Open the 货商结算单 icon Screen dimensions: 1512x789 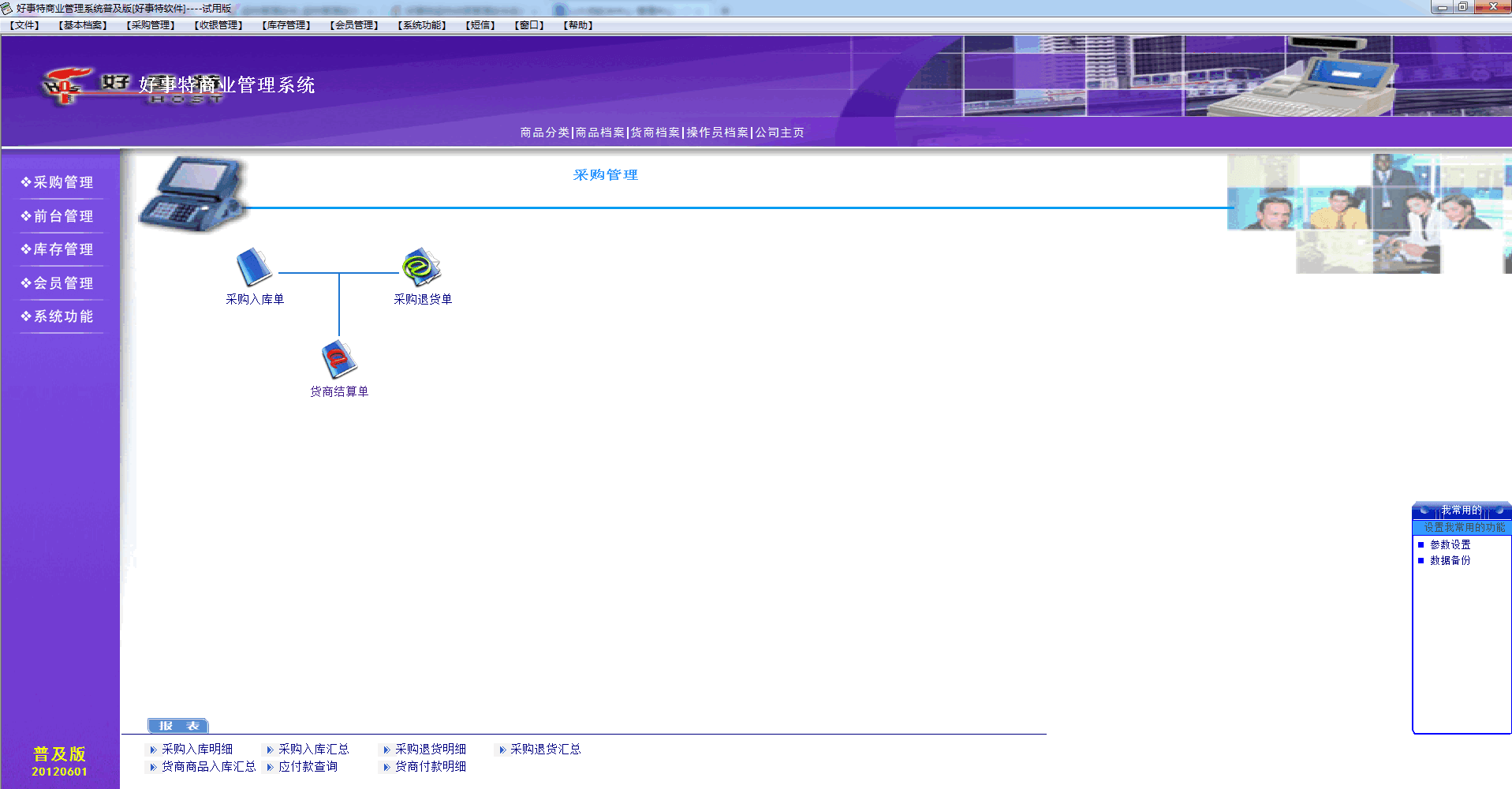338,360
